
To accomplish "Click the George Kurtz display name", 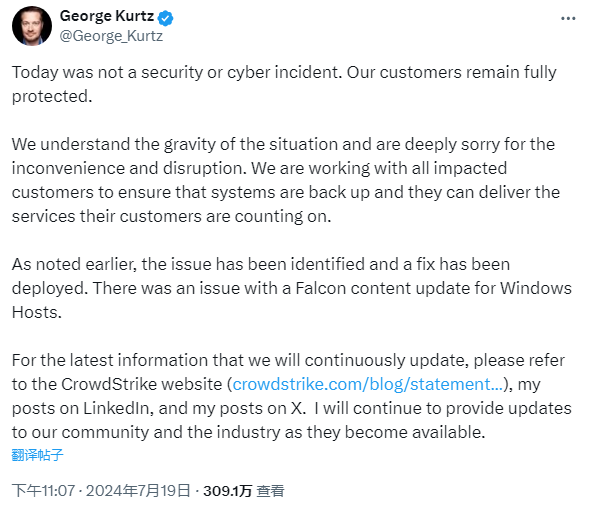I will click(107, 16).
